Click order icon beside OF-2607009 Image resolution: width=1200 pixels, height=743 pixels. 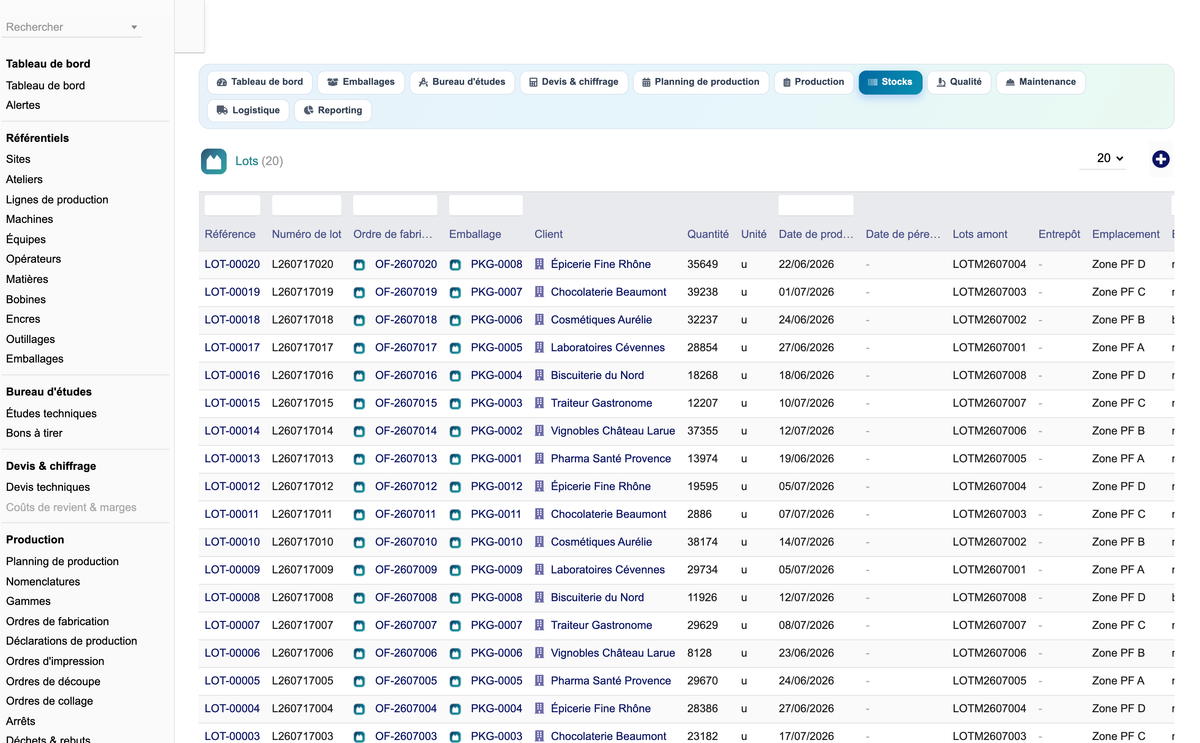coord(359,570)
